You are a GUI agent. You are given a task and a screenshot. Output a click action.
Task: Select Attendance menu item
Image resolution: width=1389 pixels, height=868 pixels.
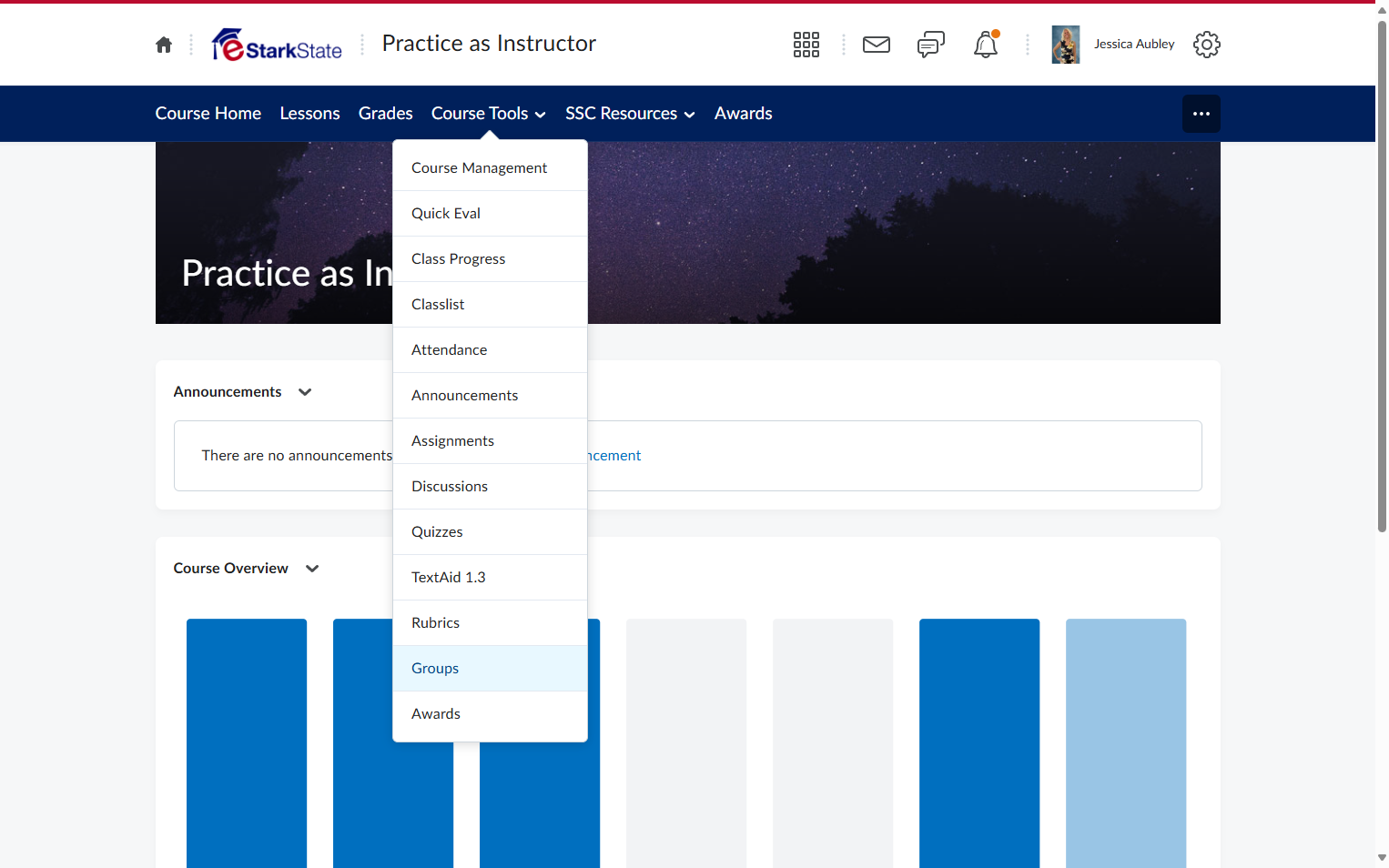tap(490, 350)
